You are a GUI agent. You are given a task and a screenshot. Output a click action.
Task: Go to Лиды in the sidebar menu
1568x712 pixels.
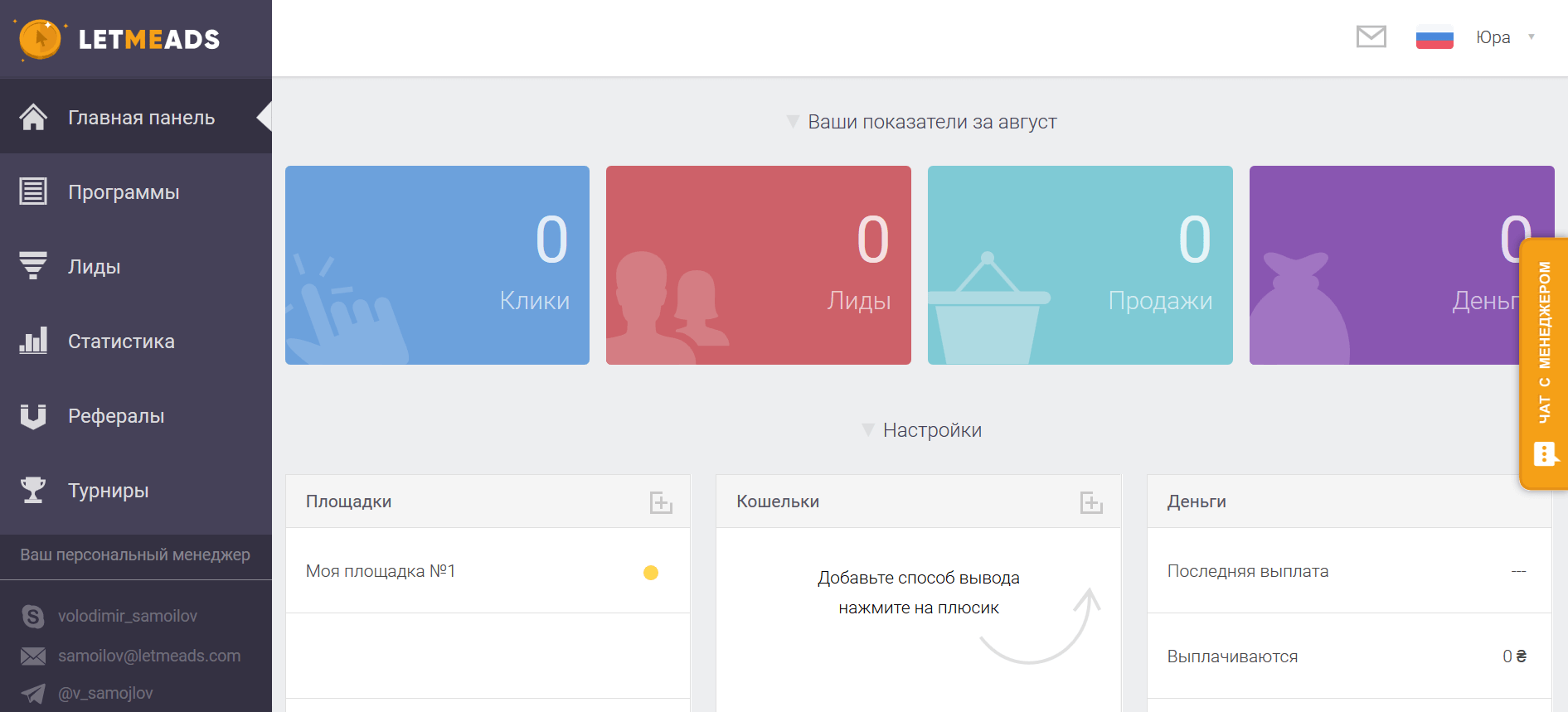click(x=95, y=267)
